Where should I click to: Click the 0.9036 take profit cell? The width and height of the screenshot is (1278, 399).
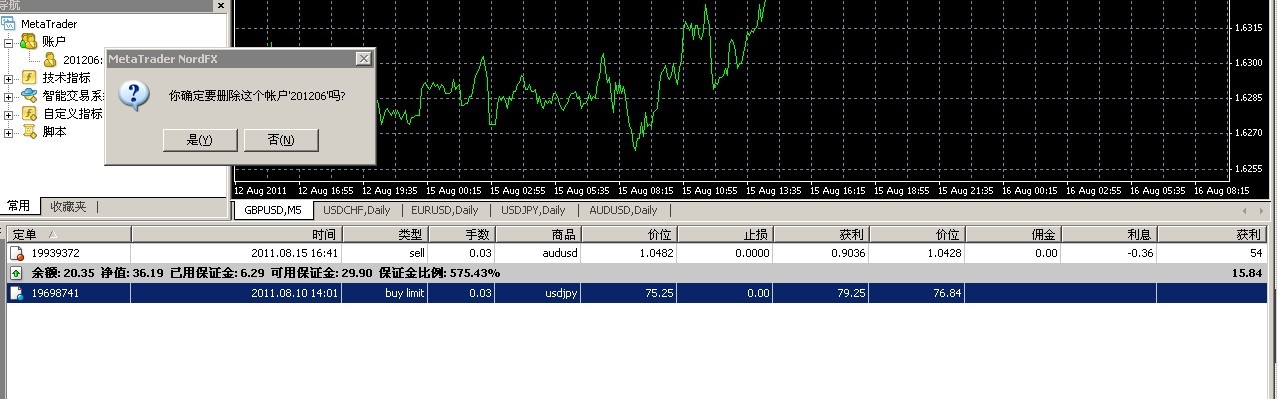[820, 254]
